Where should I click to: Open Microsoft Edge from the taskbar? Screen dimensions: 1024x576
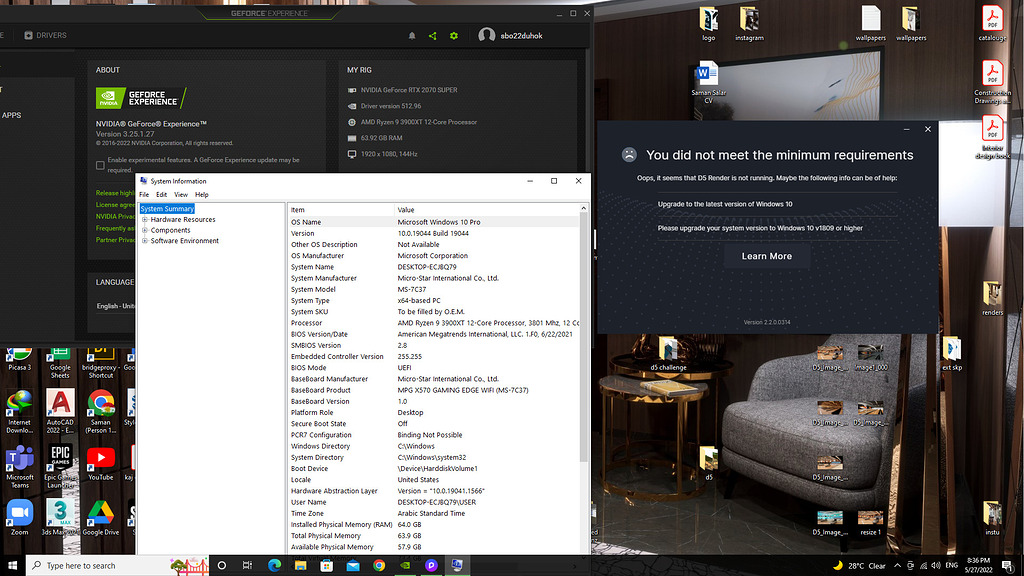click(274, 566)
